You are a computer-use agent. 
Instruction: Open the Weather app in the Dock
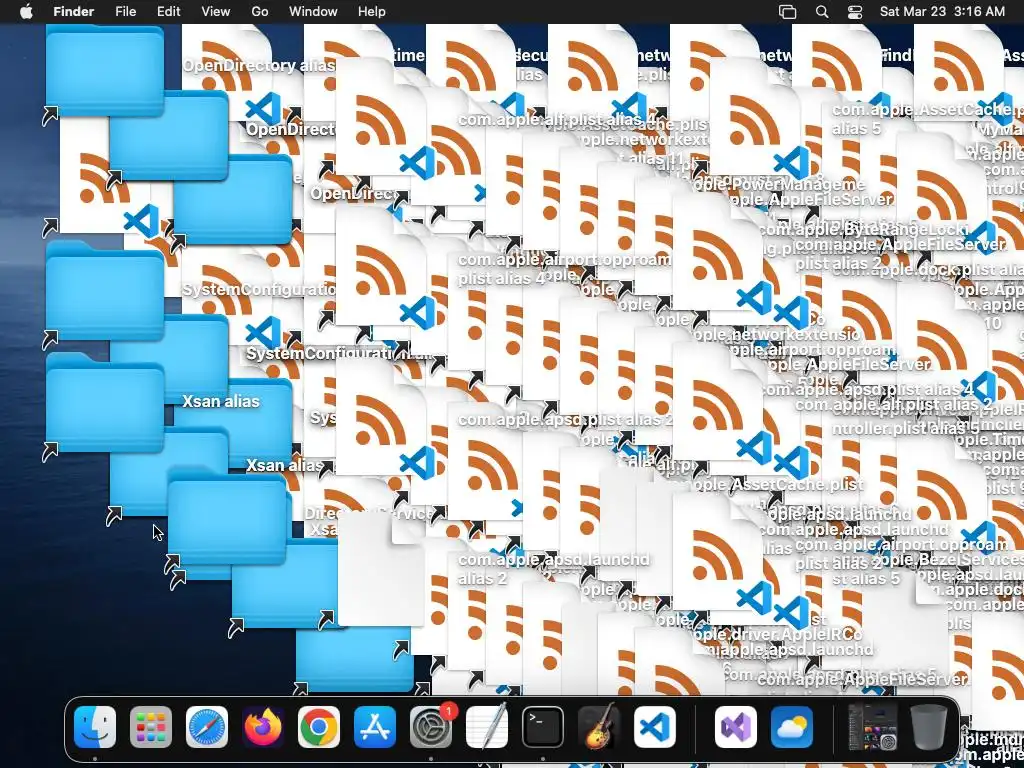click(792, 727)
